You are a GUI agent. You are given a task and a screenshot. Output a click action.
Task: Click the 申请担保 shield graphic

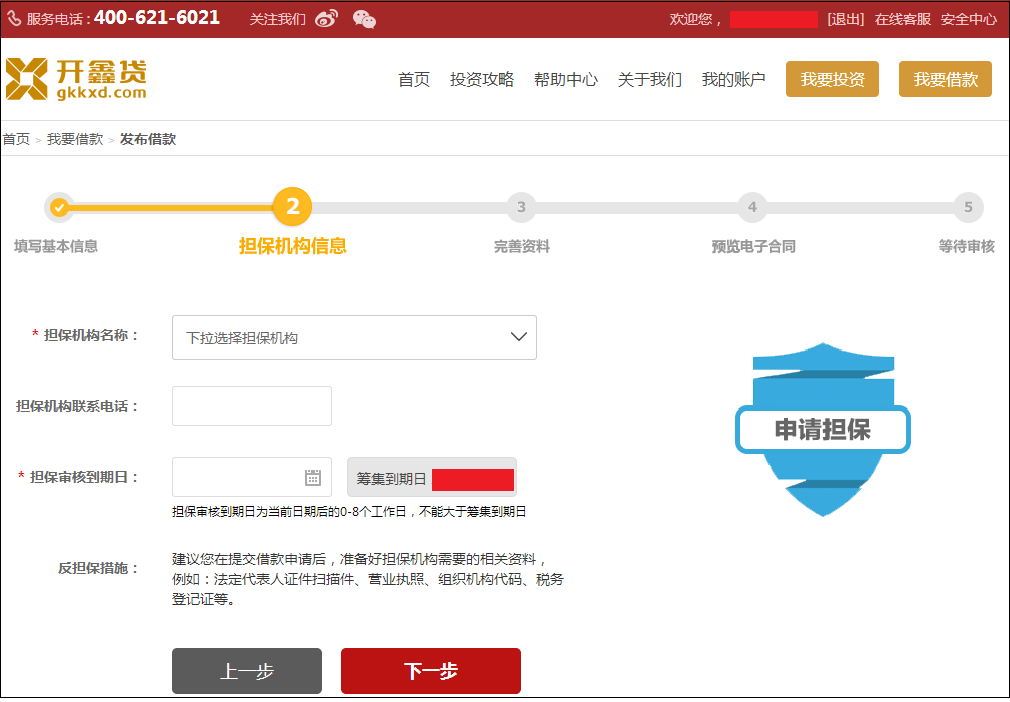pyautogui.click(x=822, y=429)
